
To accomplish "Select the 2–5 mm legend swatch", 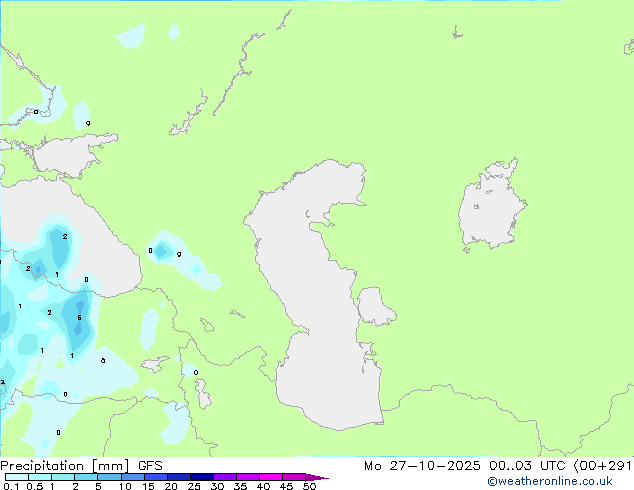I will pos(86,477).
